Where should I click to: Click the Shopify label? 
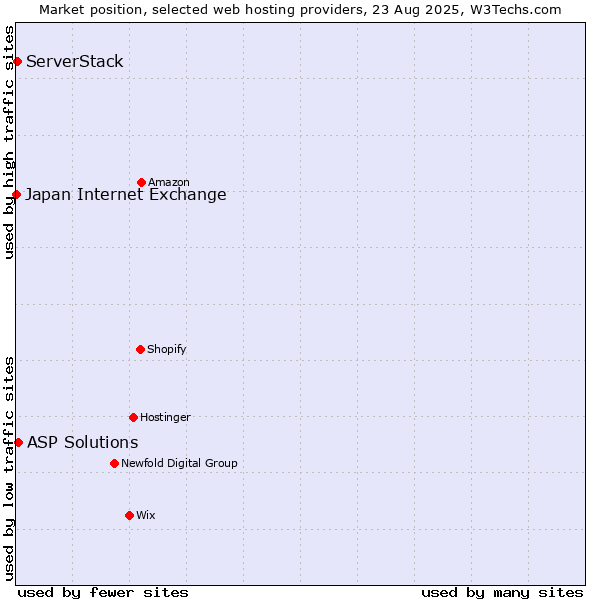166,349
